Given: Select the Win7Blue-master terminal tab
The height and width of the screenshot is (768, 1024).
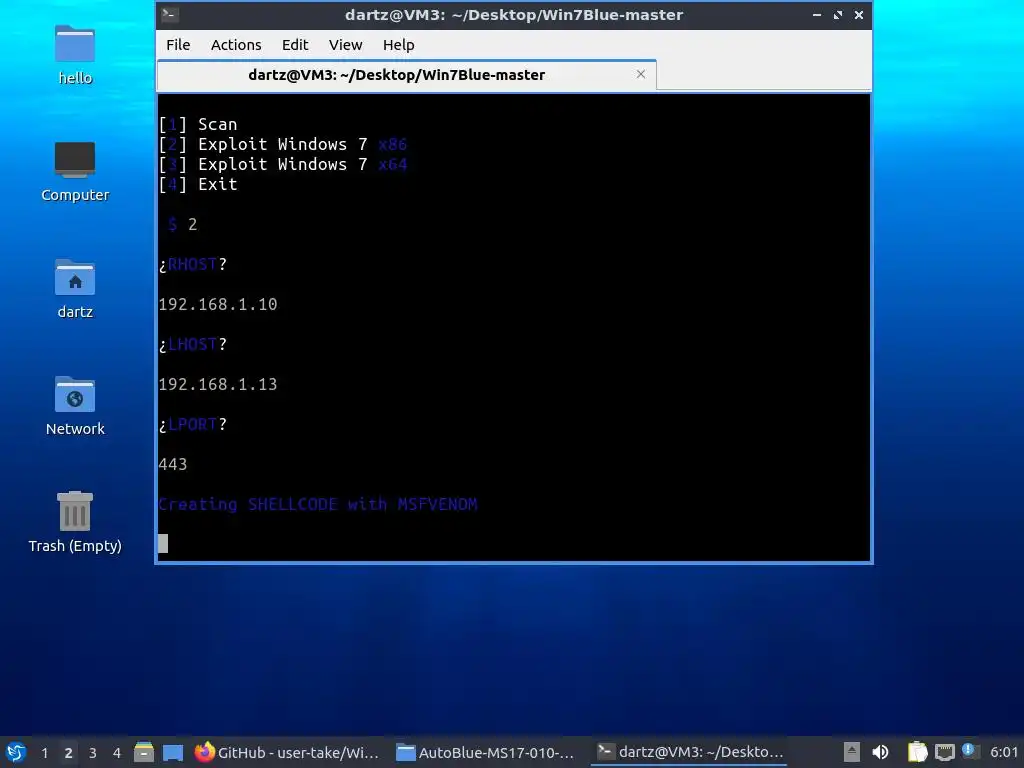Looking at the screenshot, I should click(406, 75).
